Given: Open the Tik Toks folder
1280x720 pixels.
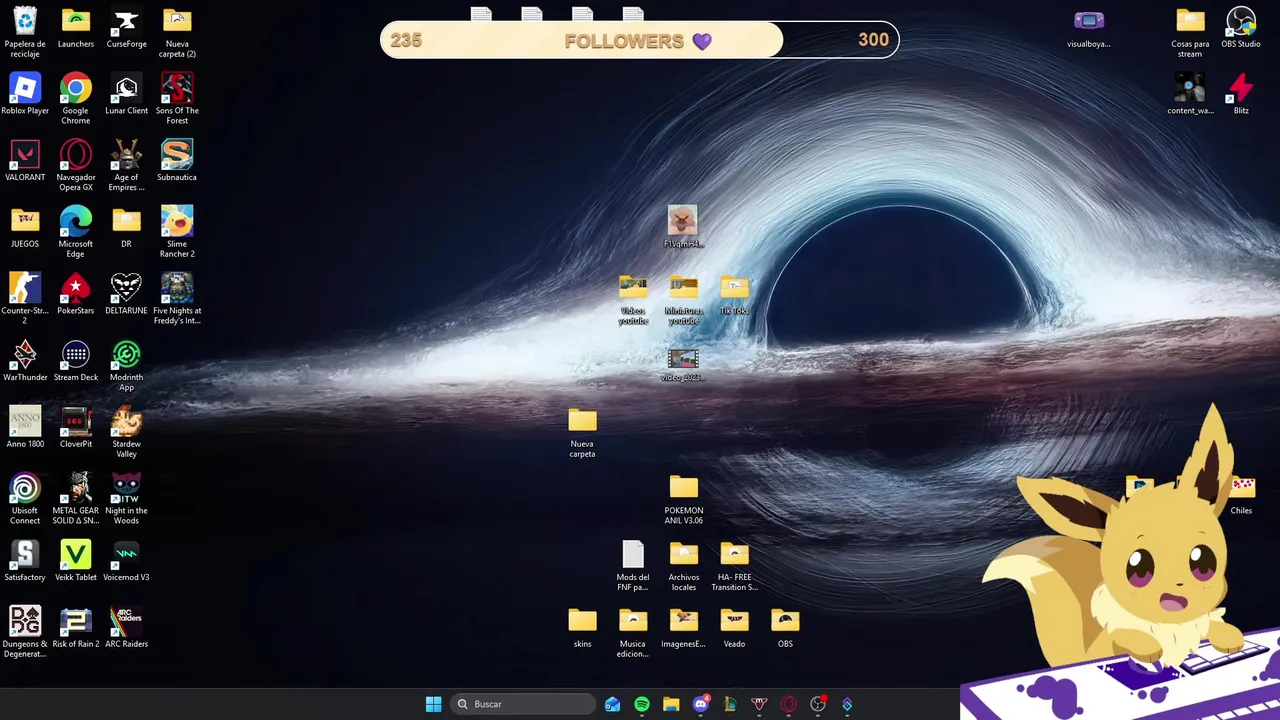Looking at the screenshot, I should (734, 288).
